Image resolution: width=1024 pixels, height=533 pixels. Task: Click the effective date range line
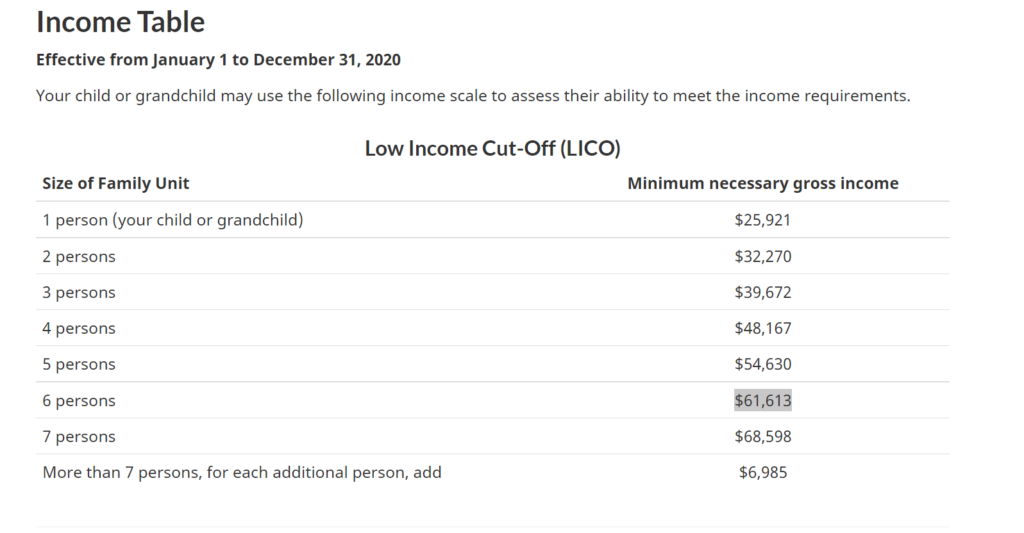(x=218, y=60)
